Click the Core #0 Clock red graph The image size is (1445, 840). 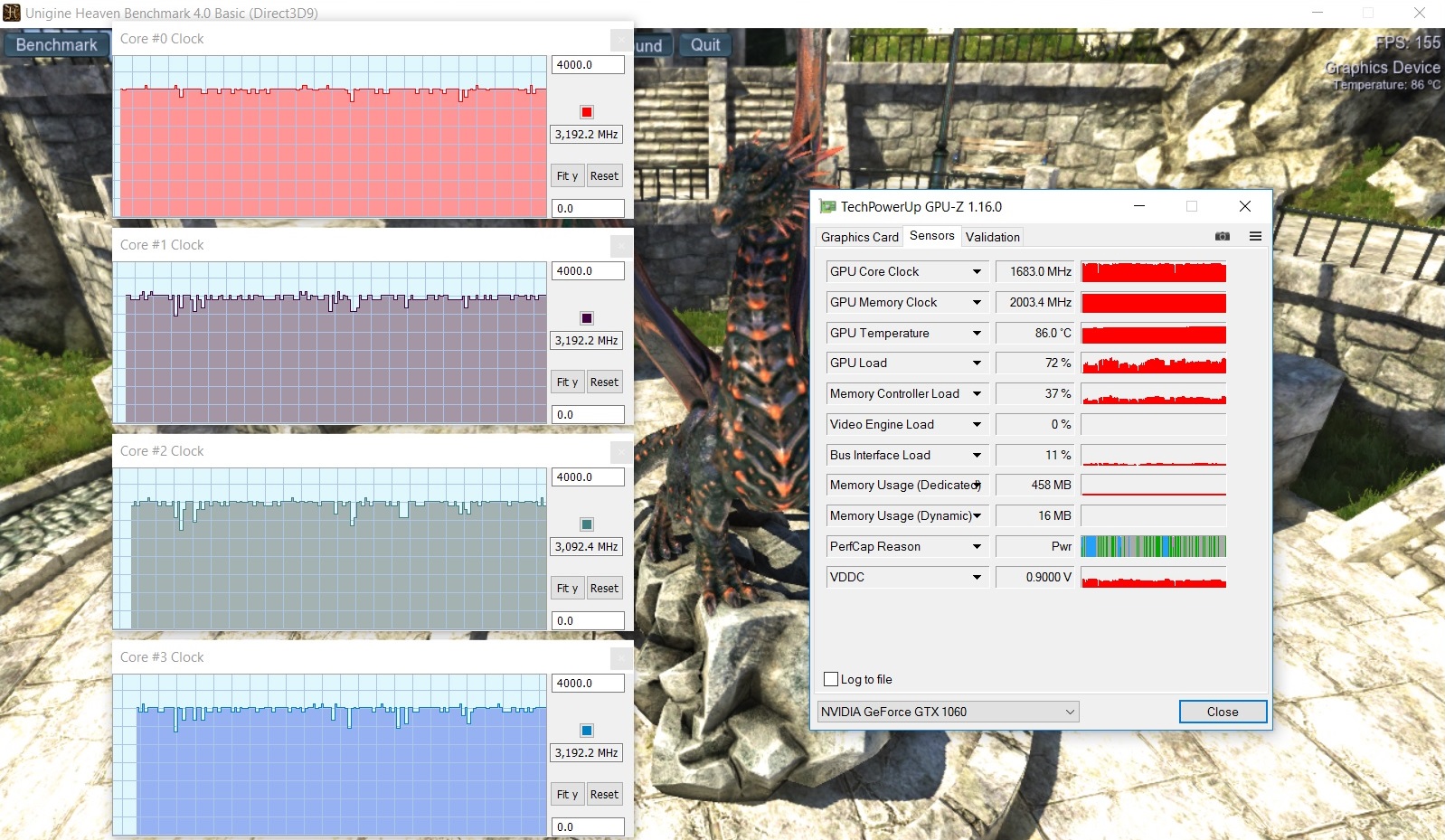click(330, 136)
